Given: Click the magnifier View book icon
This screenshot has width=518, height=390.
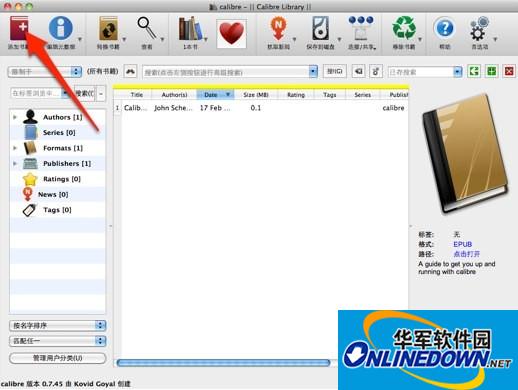Looking at the screenshot, I should pyautogui.click(x=147, y=28).
